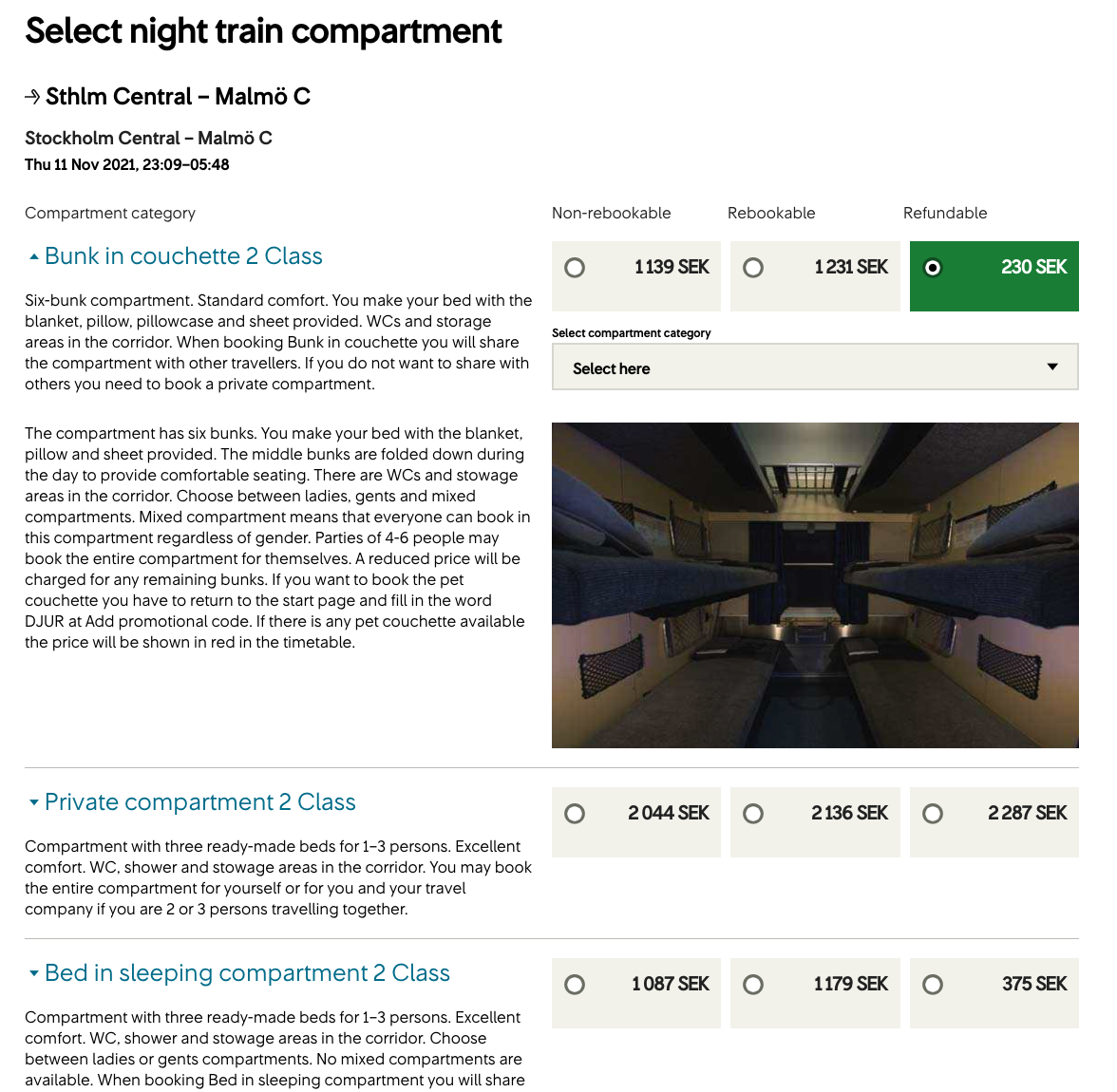Pick Private compartment Non-rebookable 2 044 SEK
This screenshot has height=1092, width=1117.
(x=575, y=814)
